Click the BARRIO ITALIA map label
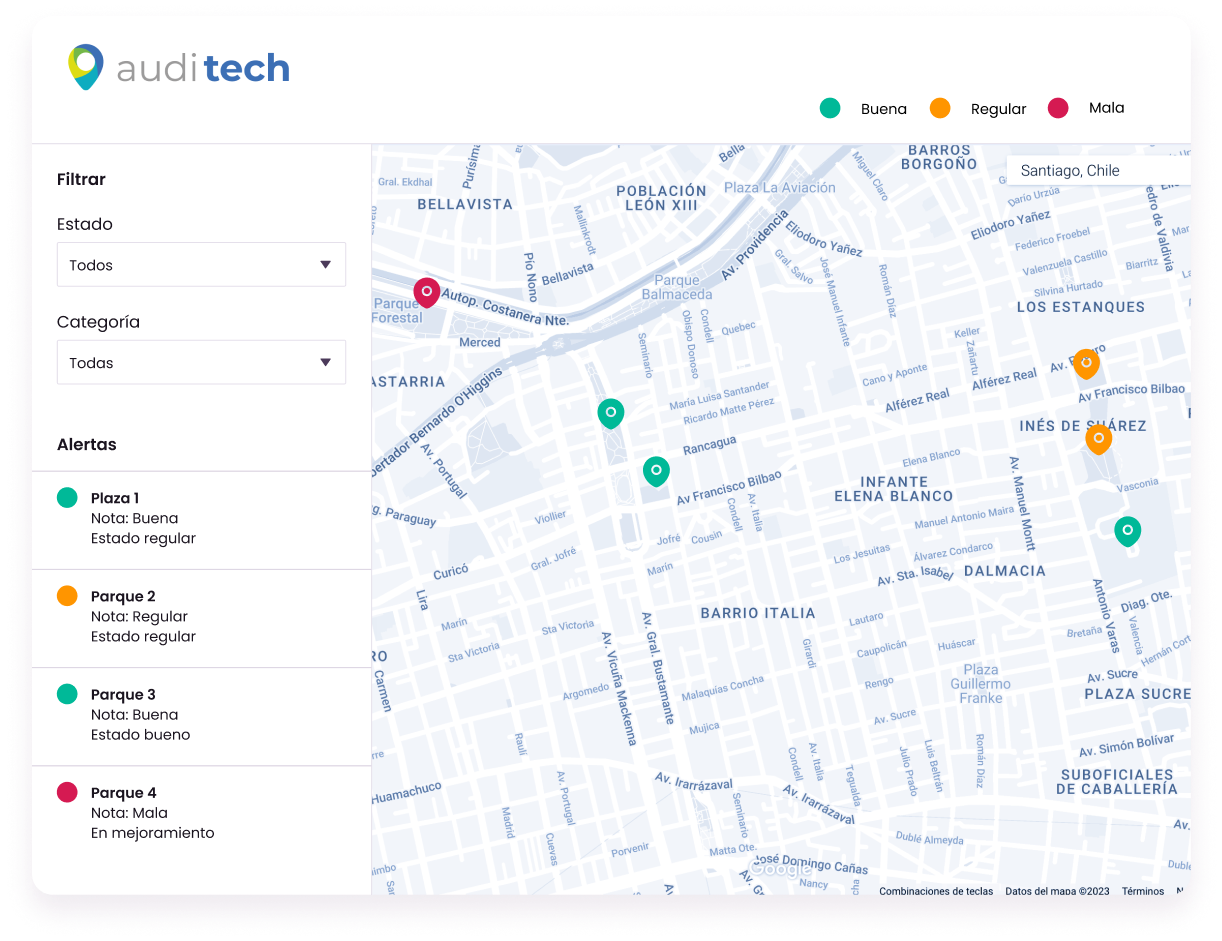The width and height of the screenshot is (1222, 941). (x=758, y=613)
